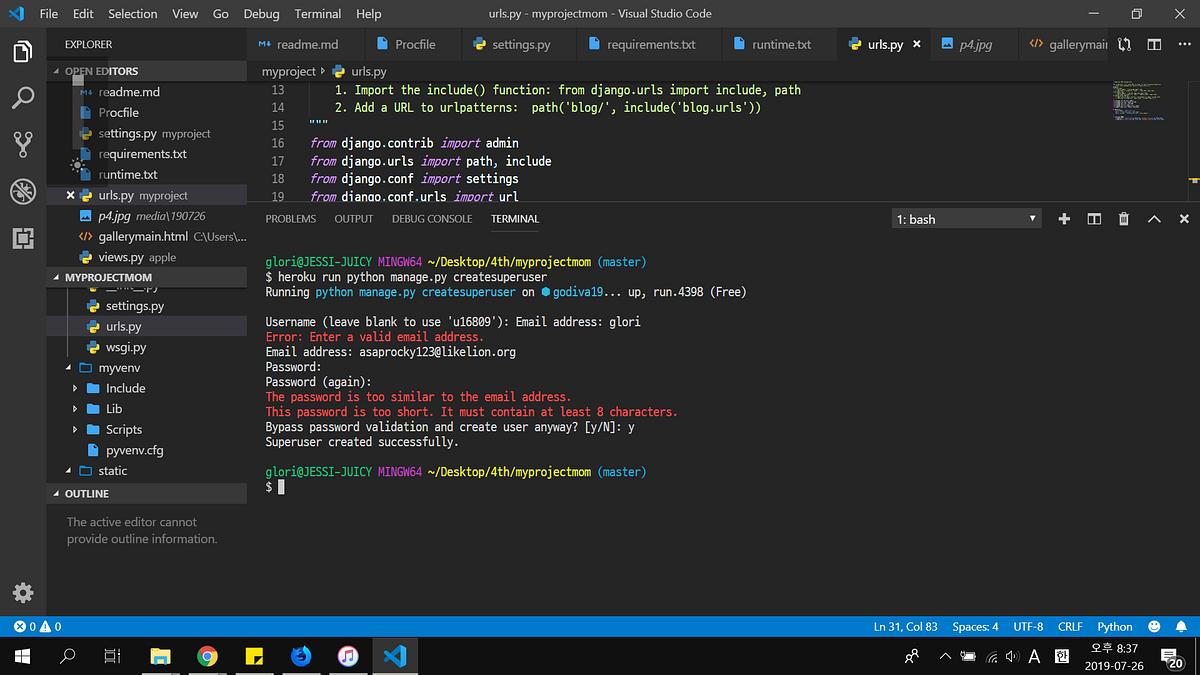Open the Source Control view

23,145
